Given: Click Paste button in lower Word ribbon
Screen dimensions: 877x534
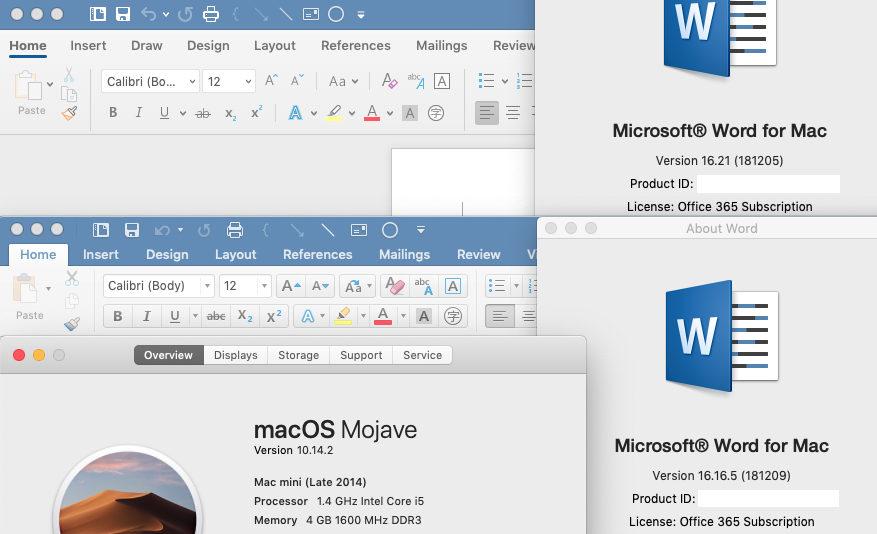Looking at the screenshot, I should pos(29,296).
